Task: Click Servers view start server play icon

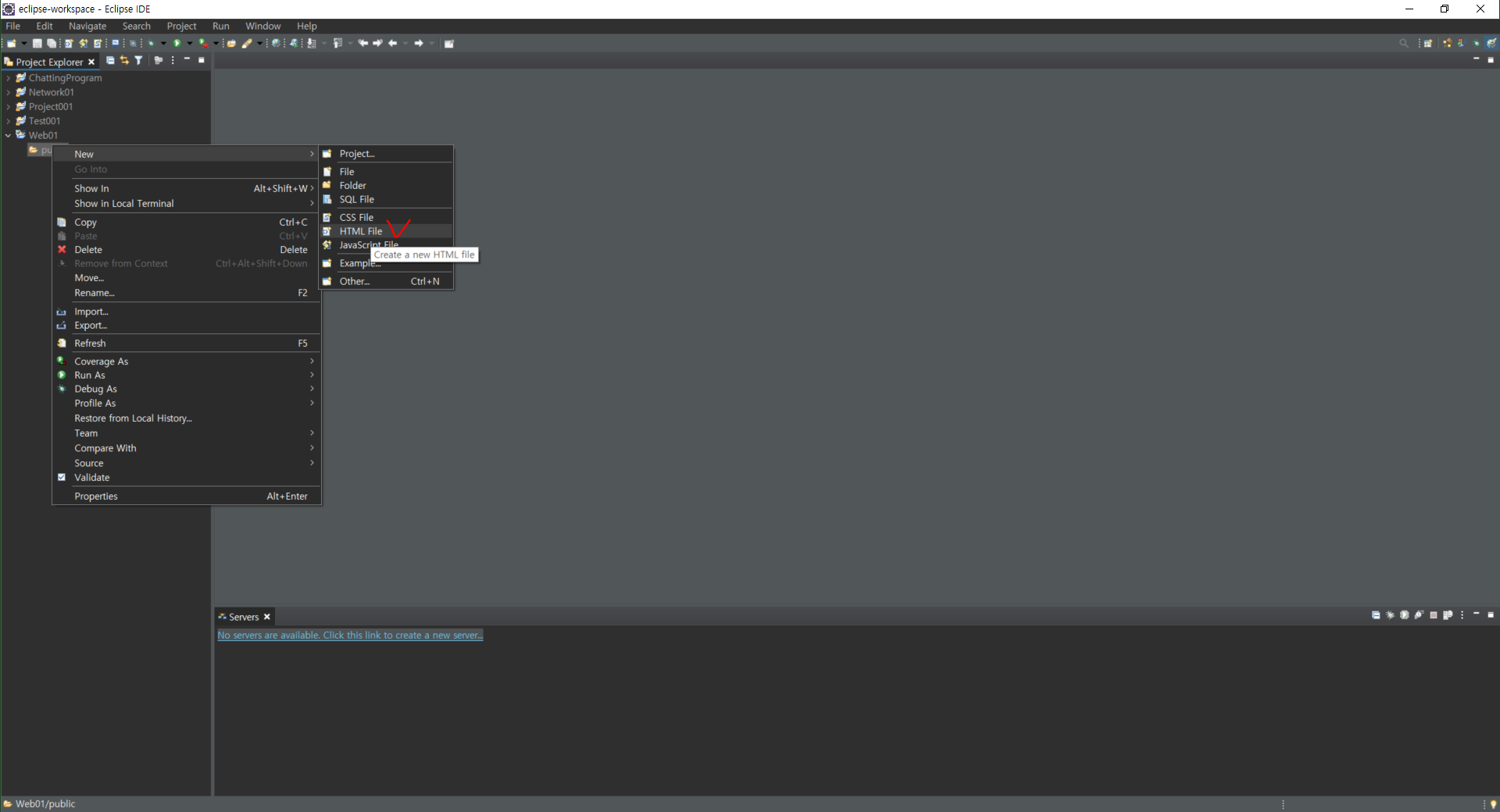Action: click(1405, 615)
